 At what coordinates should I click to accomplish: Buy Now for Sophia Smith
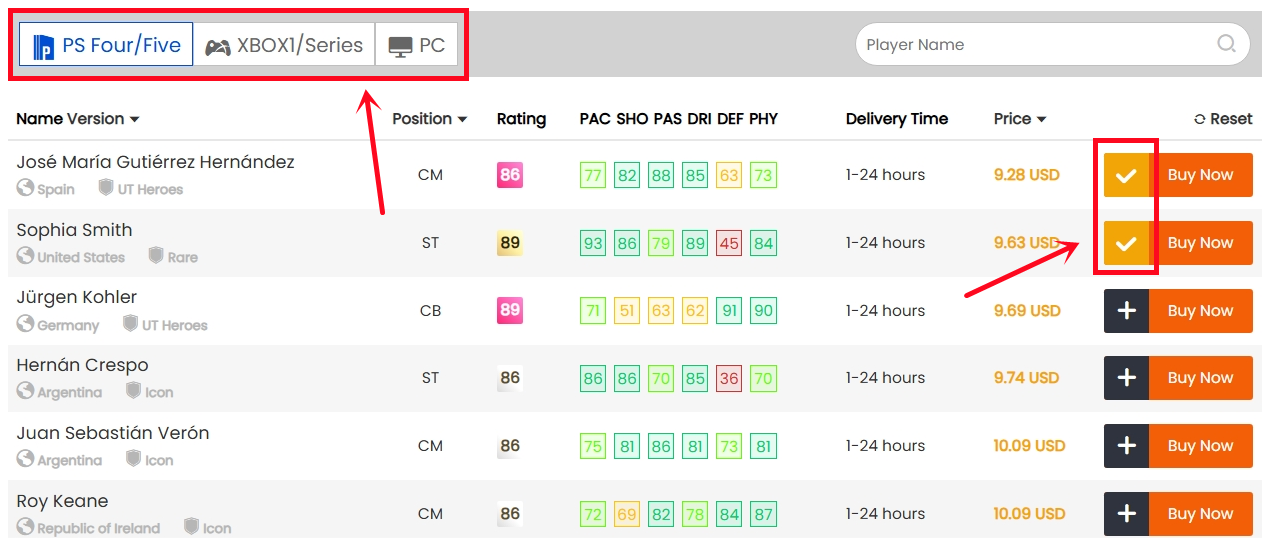[x=1200, y=243]
